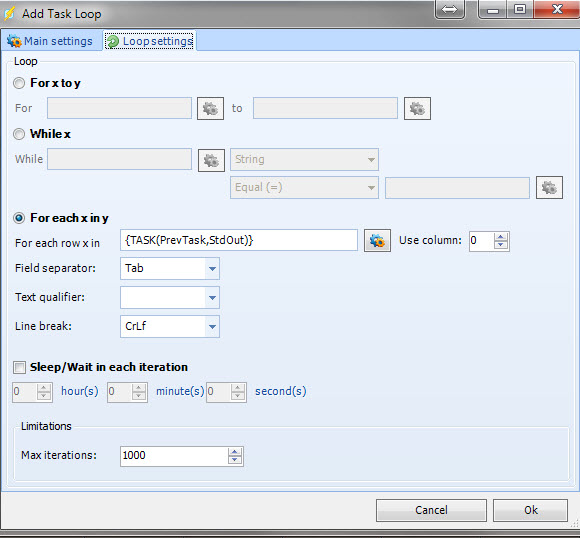Open variables picker beside the For field
The width and height of the screenshot is (580, 538).
tap(210, 108)
